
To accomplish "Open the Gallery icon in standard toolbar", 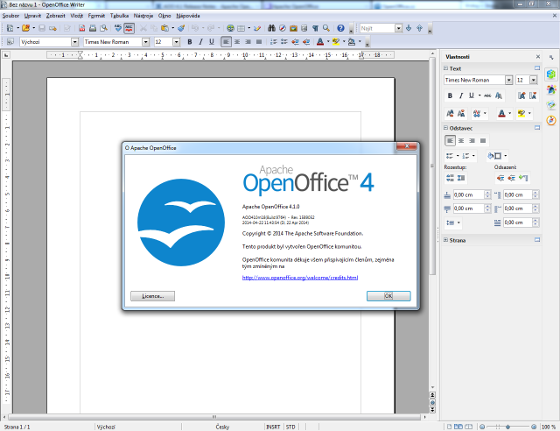I will pyautogui.click(x=293, y=28).
